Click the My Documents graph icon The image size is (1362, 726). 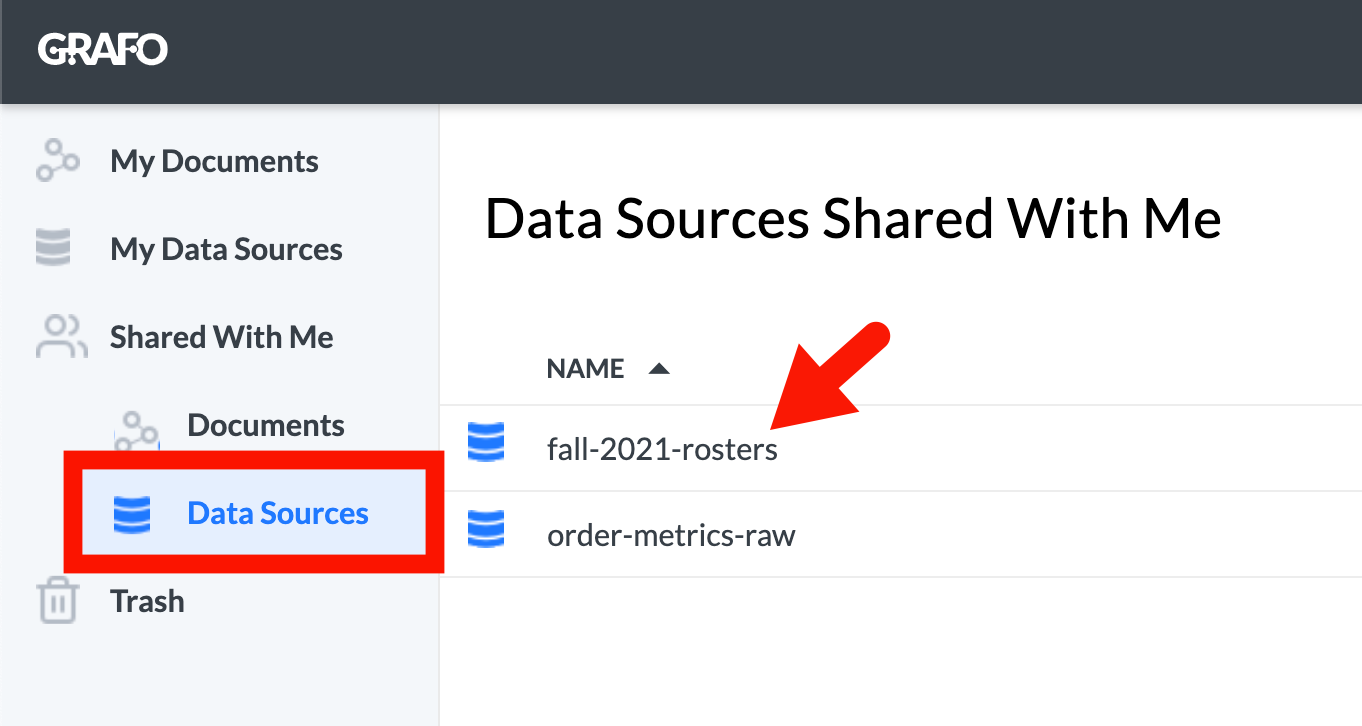click(57, 161)
